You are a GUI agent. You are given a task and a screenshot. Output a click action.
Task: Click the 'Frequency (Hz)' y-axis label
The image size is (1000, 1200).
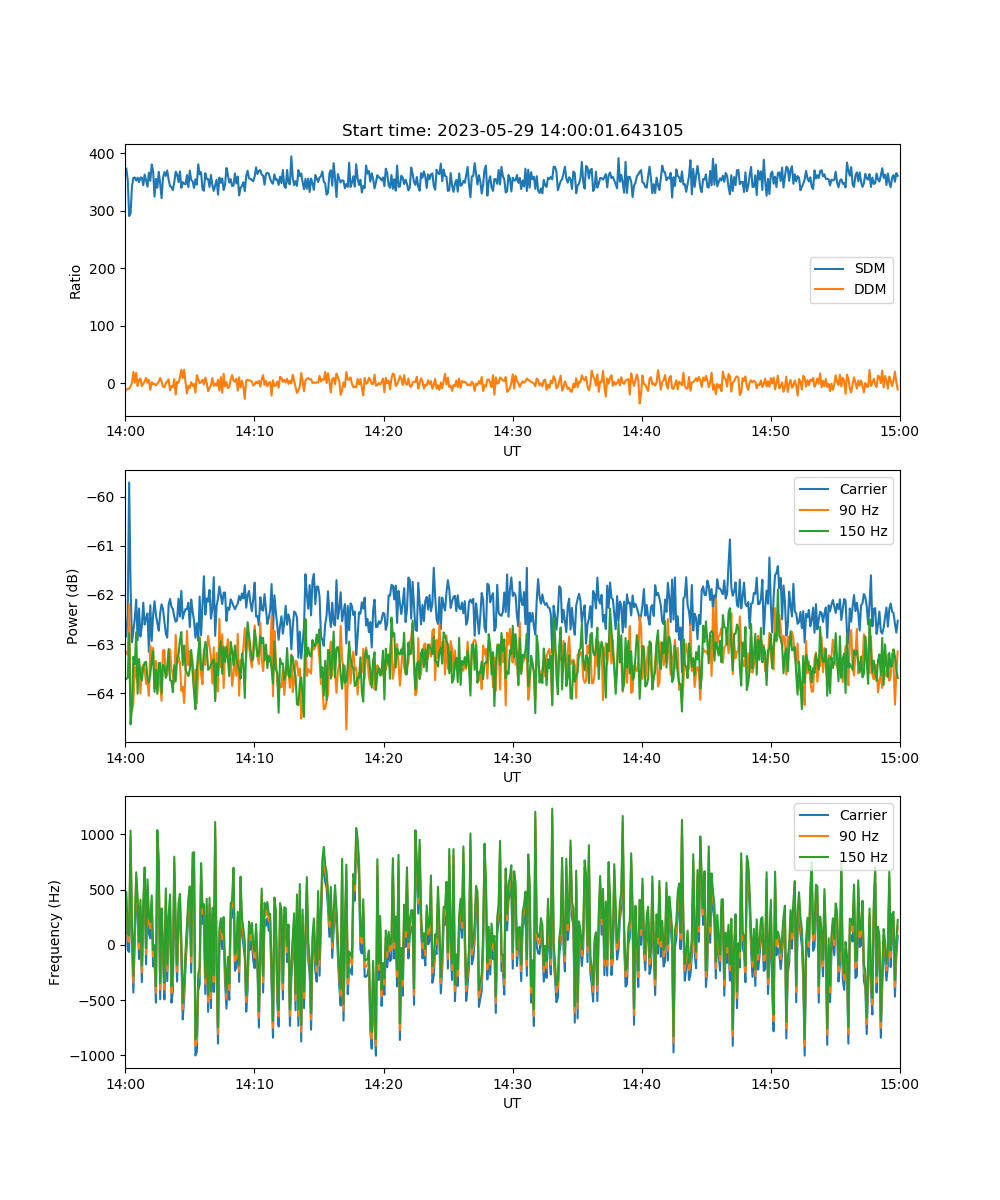click(x=55, y=933)
